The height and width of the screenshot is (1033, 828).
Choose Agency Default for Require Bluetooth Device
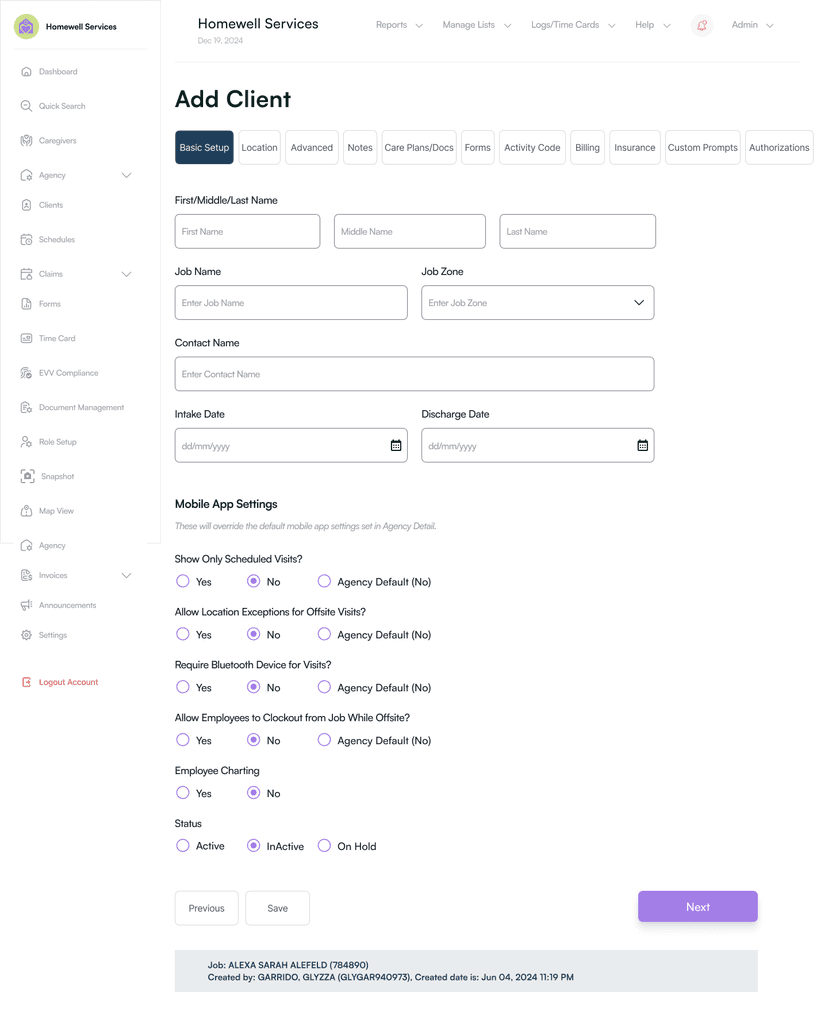click(x=324, y=687)
